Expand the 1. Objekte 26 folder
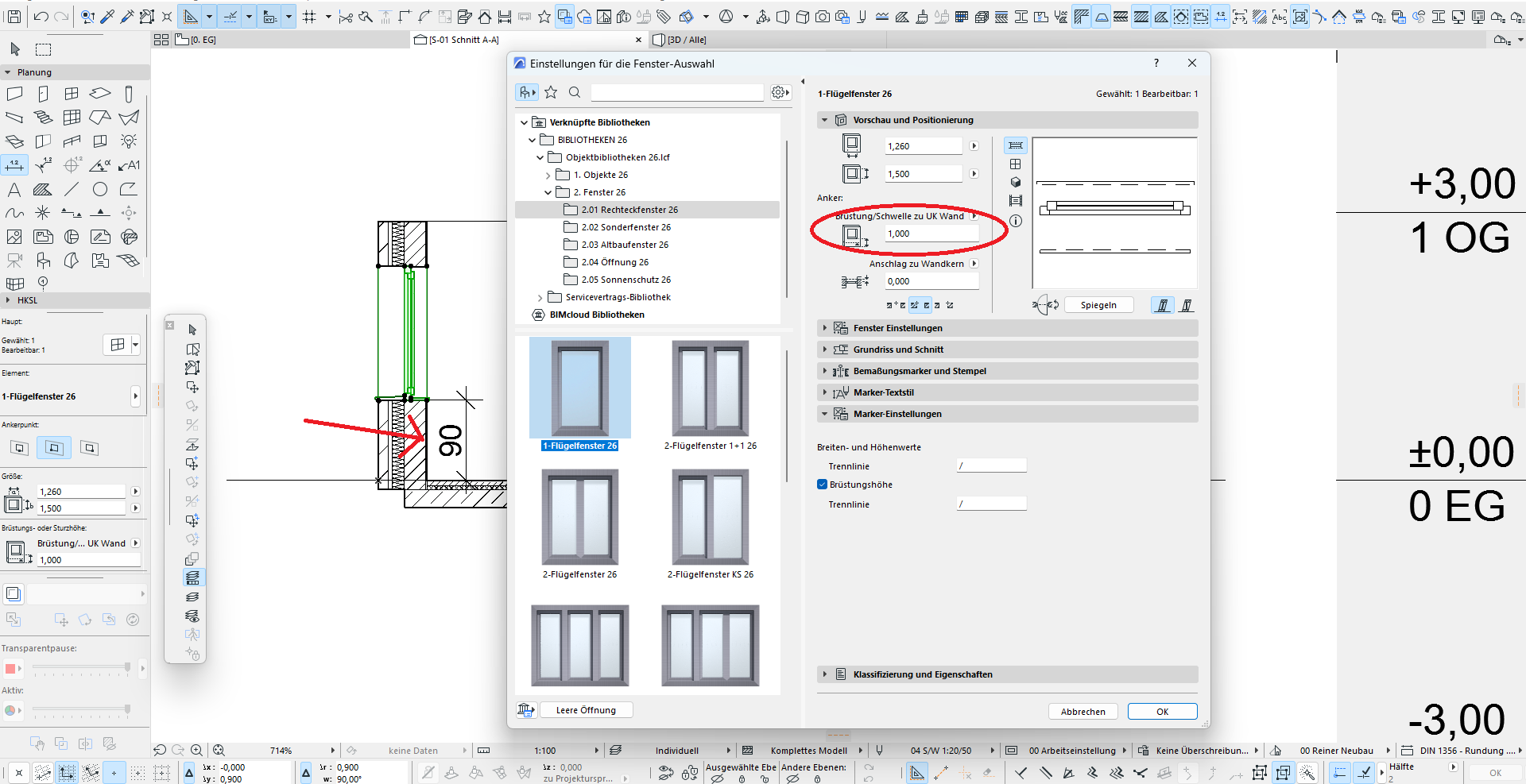The height and width of the screenshot is (784, 1526). pos(548,175)
